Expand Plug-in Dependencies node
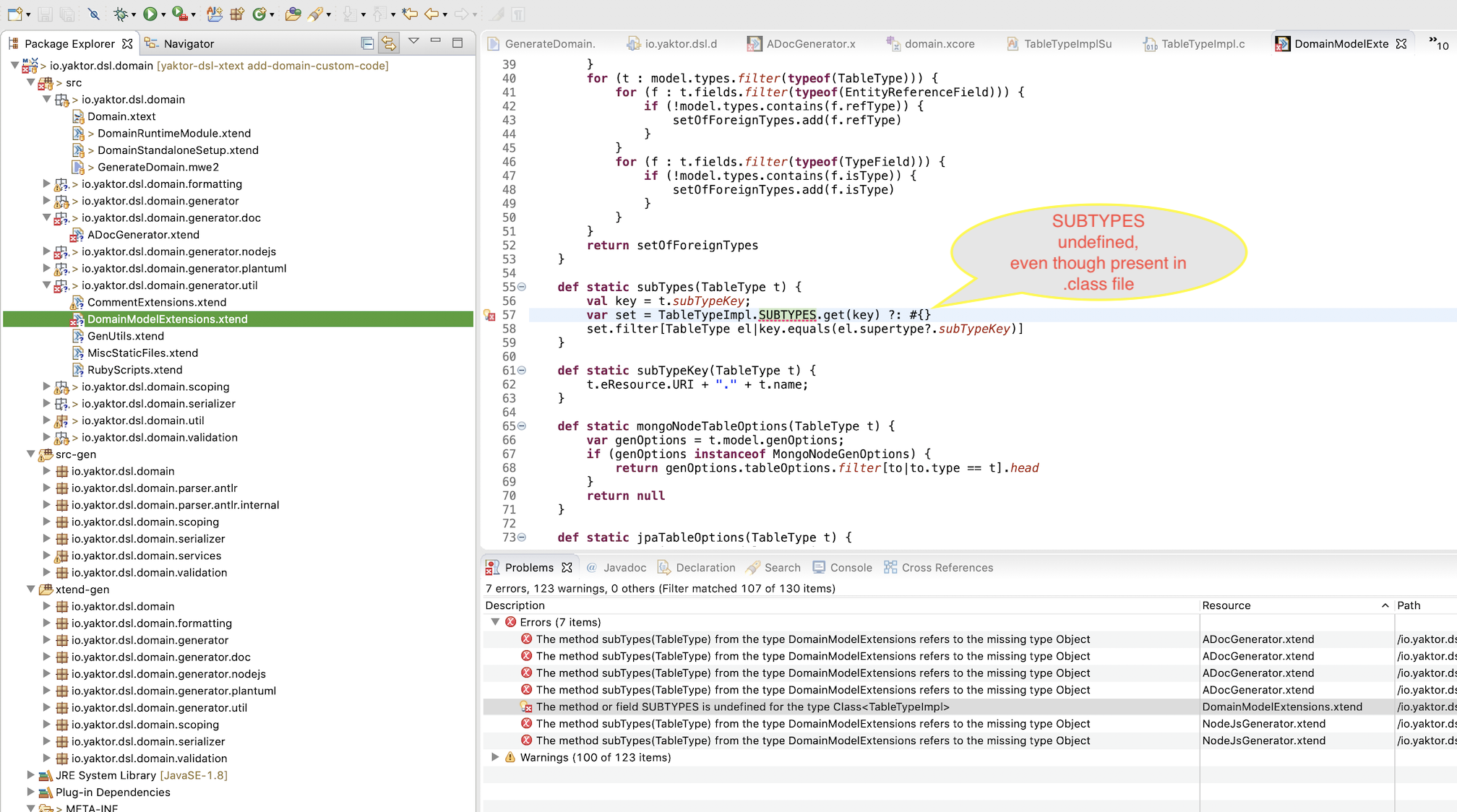 pos(31,792)
